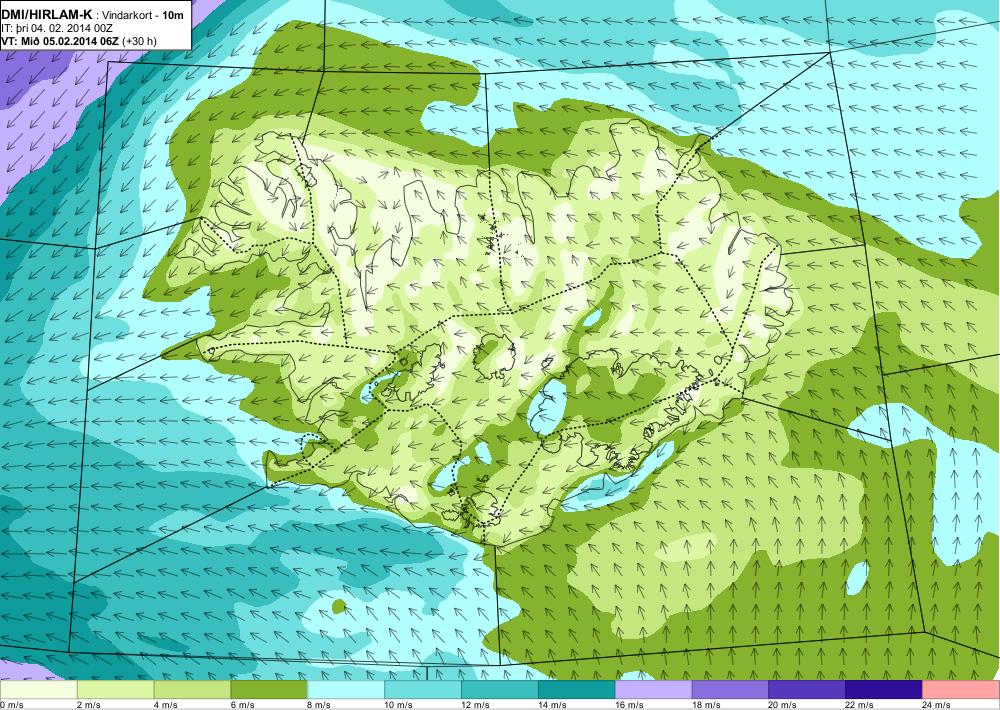The height and width of the screenshot is (710, 1000).
Task: Select the light lime 2 m/s legend swatch
Action: click(115, 689)
